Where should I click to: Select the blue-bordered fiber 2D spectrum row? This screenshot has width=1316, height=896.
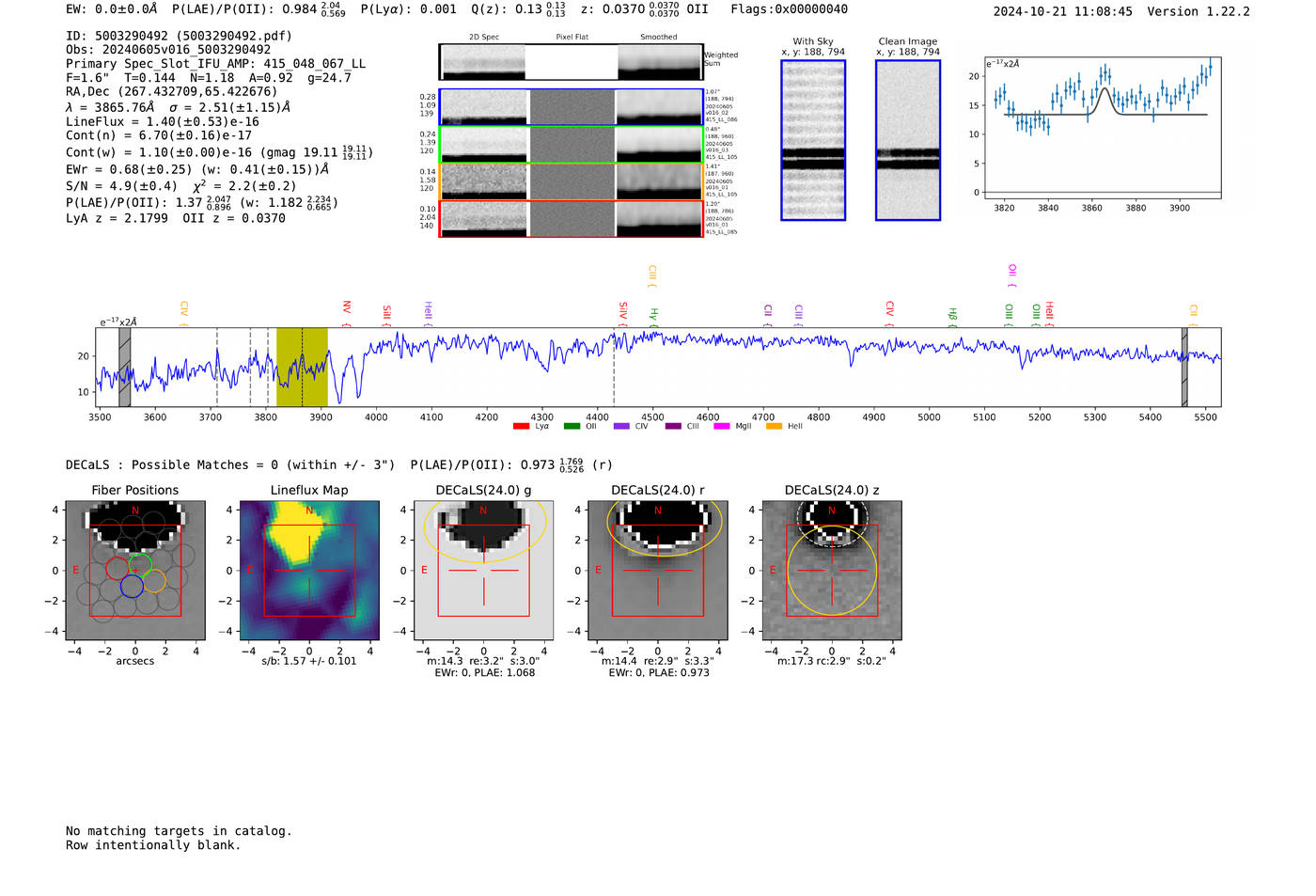click(x=571, y=107)
